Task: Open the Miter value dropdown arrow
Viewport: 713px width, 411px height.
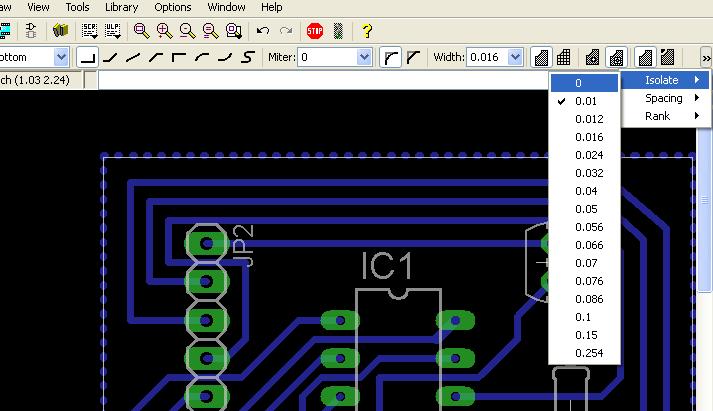Action: tap(364, 57)
